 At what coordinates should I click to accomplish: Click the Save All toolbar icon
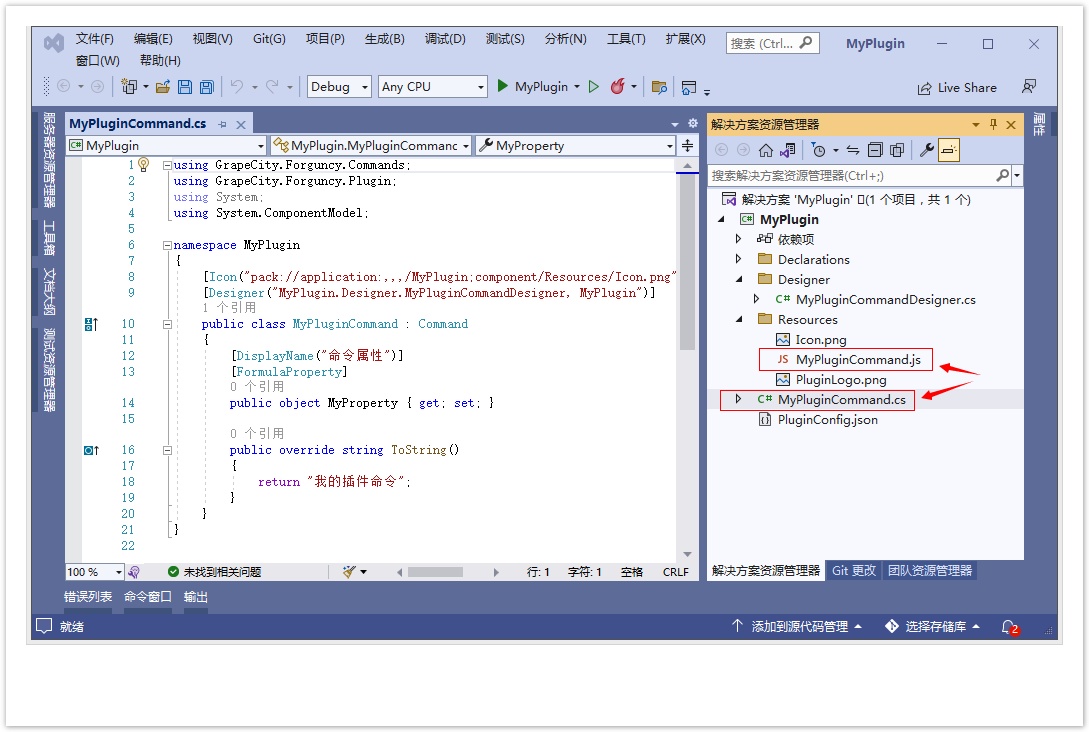(x=206, y=87)
